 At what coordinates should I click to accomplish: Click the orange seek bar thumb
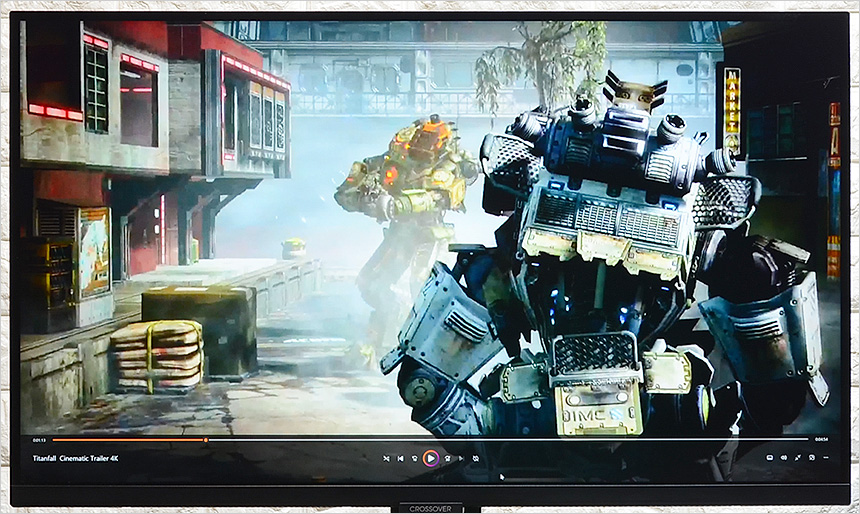pyautogui.click(x=206, y=439)
